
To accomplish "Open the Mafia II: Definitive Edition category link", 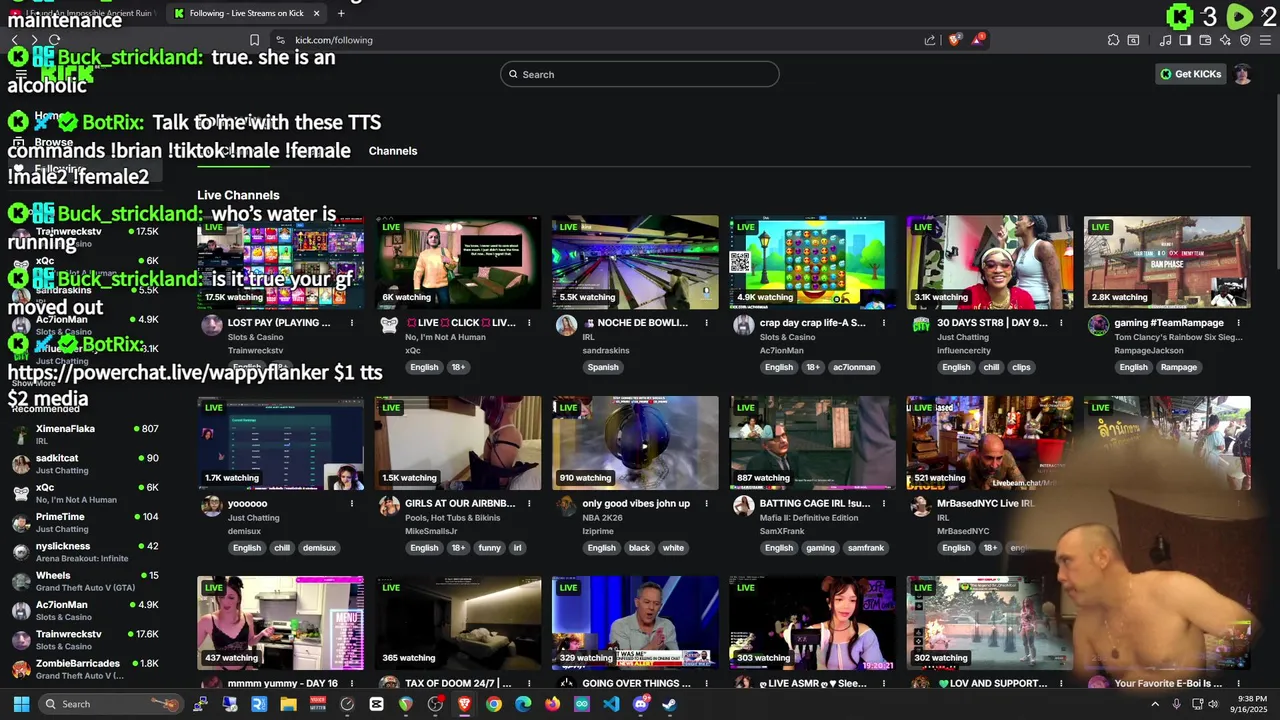I will click(809, 518).
